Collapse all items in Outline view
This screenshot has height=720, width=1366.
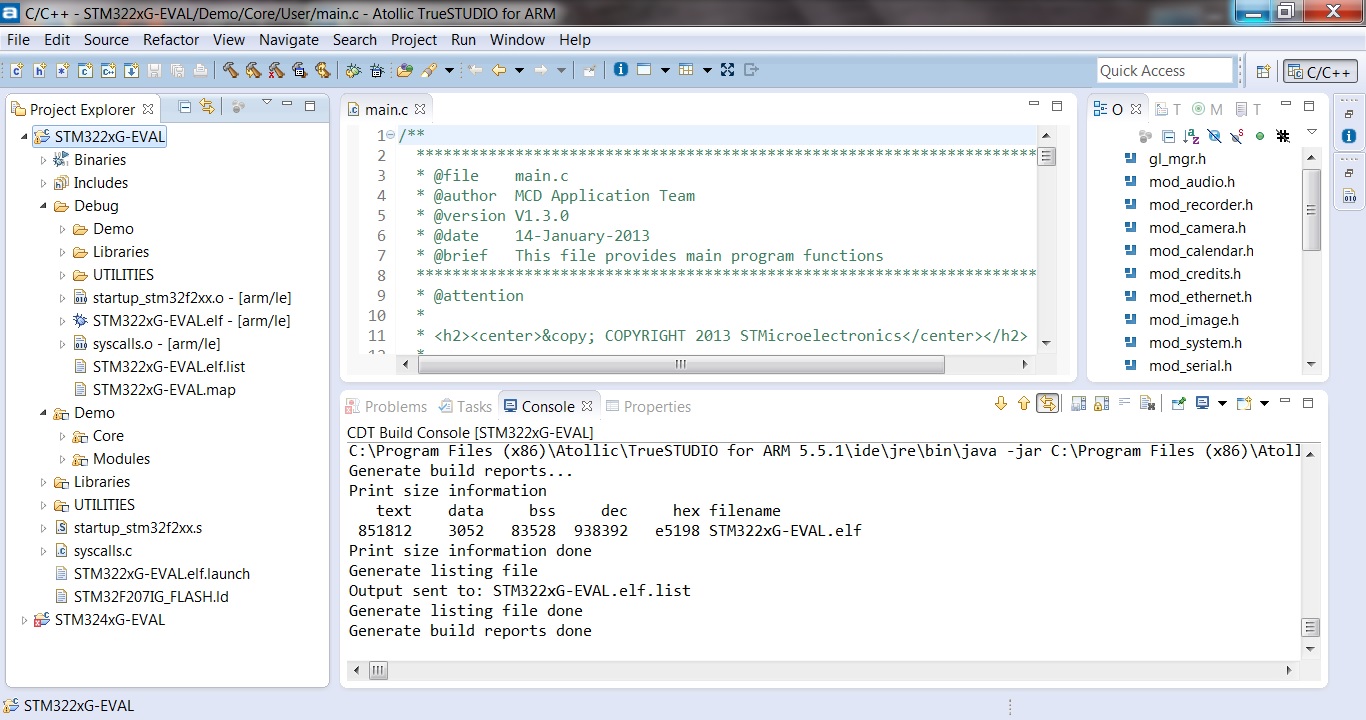[1168, 136]
